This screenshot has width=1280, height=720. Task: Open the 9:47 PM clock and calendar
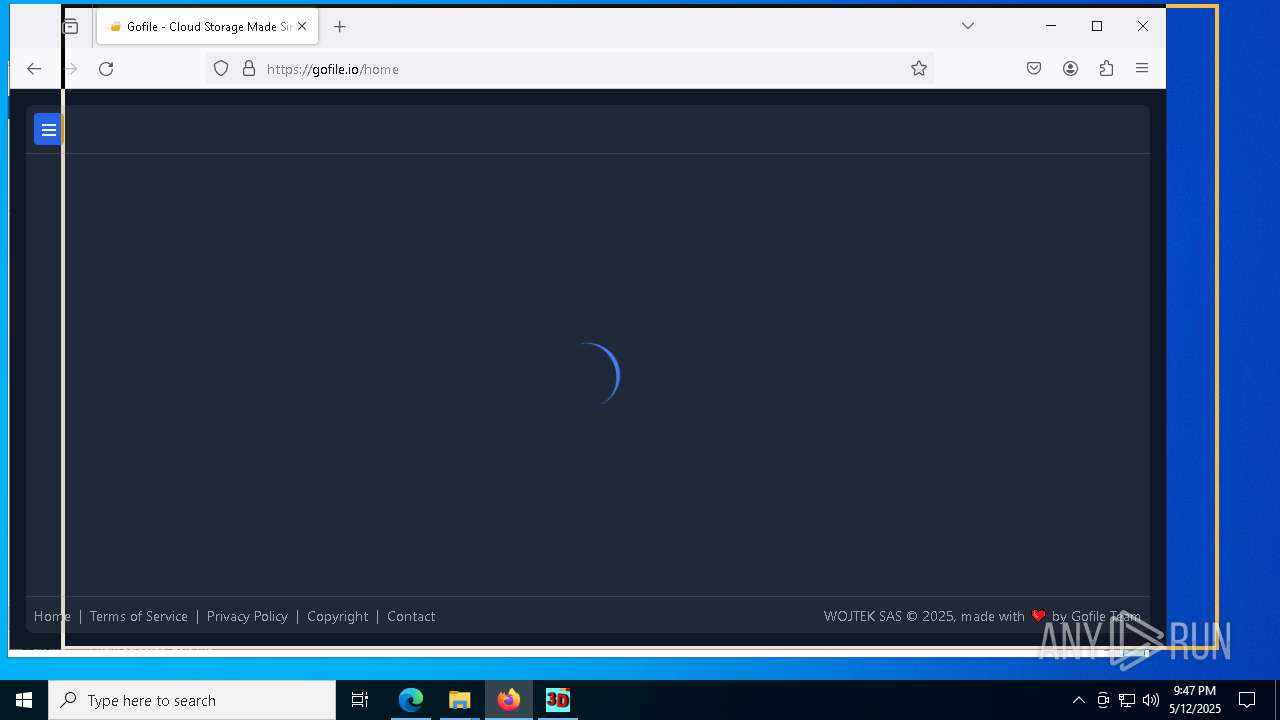1195,700
